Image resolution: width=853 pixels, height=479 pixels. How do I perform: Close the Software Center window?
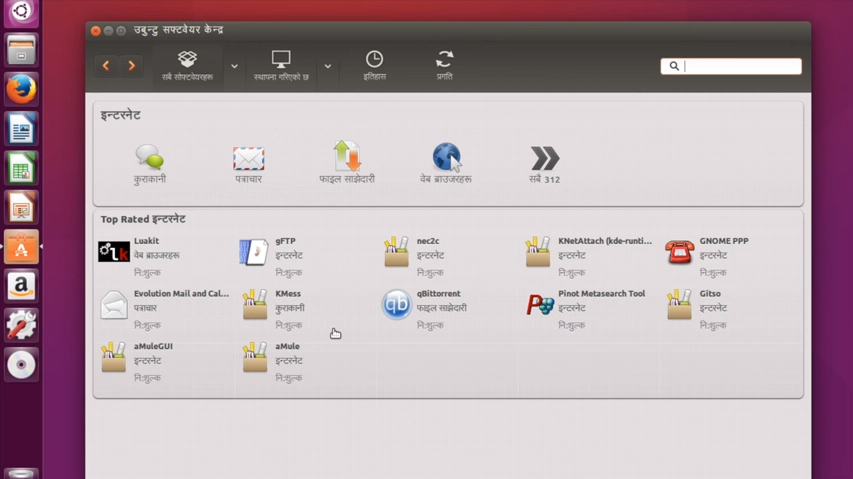[x=96, y=31]
